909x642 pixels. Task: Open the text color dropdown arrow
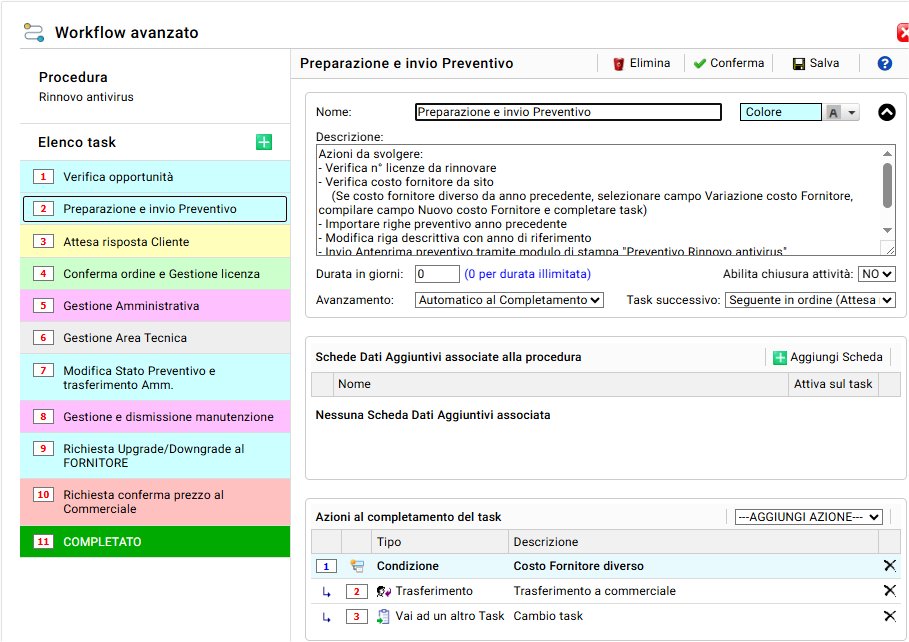click(851, 113)
